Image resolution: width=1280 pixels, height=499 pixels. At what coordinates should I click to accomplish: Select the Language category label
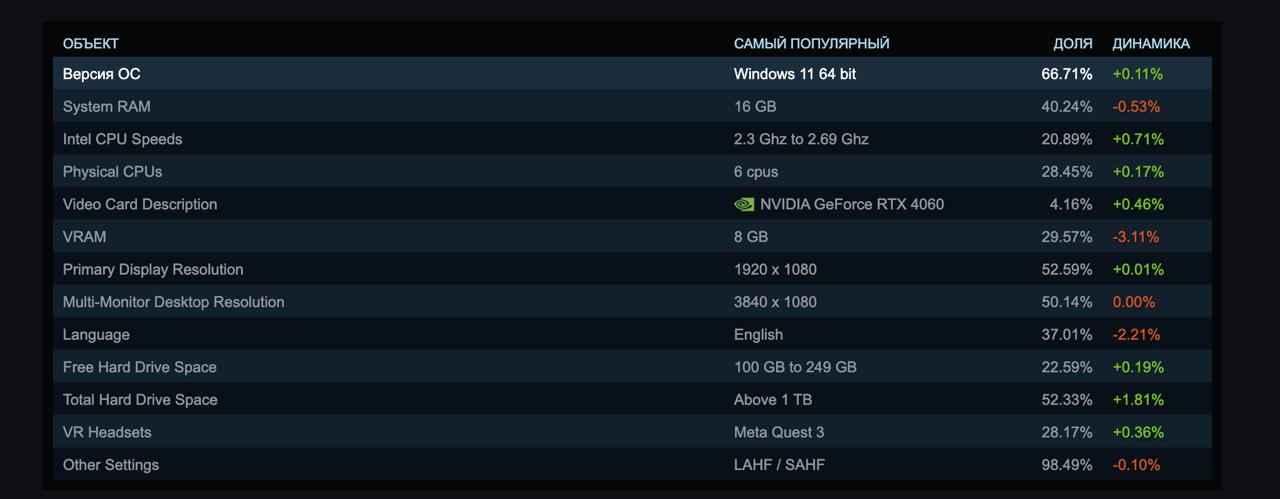point(96,335)
